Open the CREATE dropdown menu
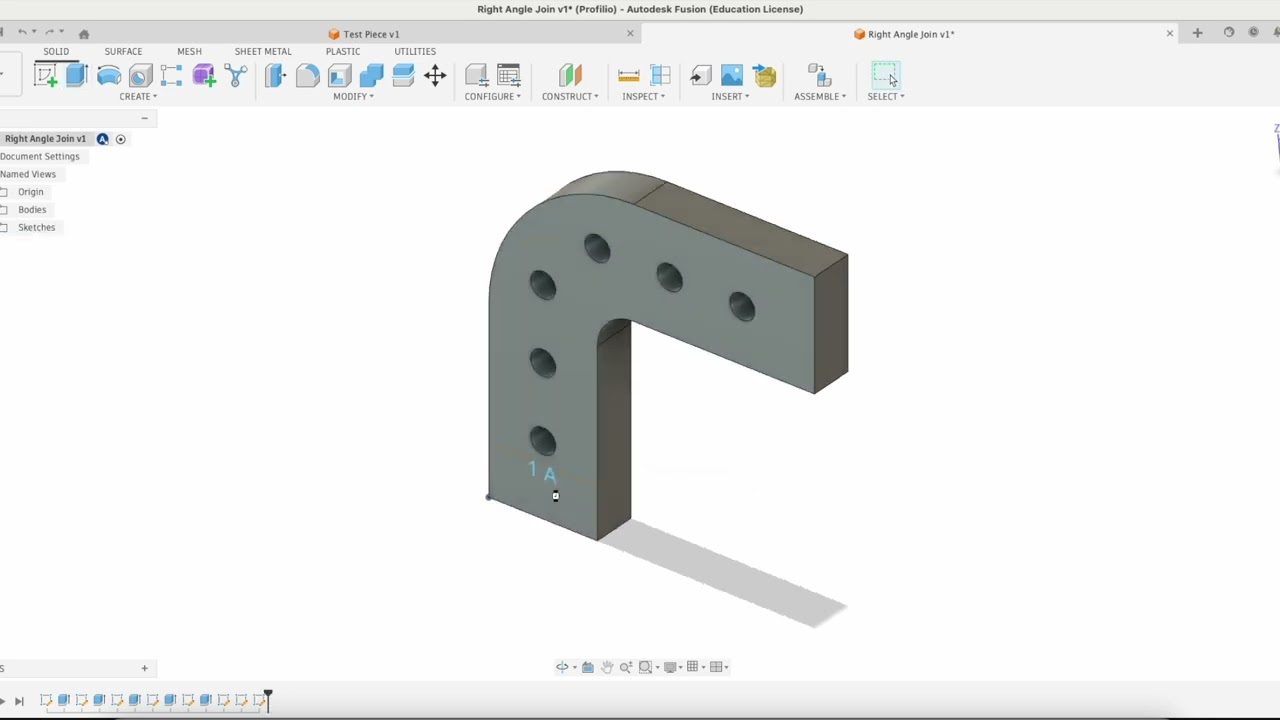 (138, 96)
